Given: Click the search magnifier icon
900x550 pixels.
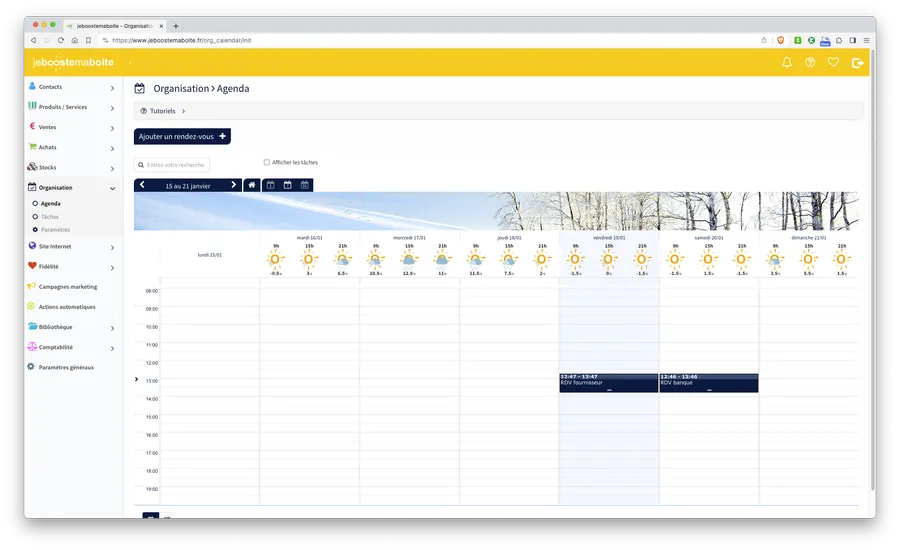Looking at the screenshot, I should pos(141,165).
